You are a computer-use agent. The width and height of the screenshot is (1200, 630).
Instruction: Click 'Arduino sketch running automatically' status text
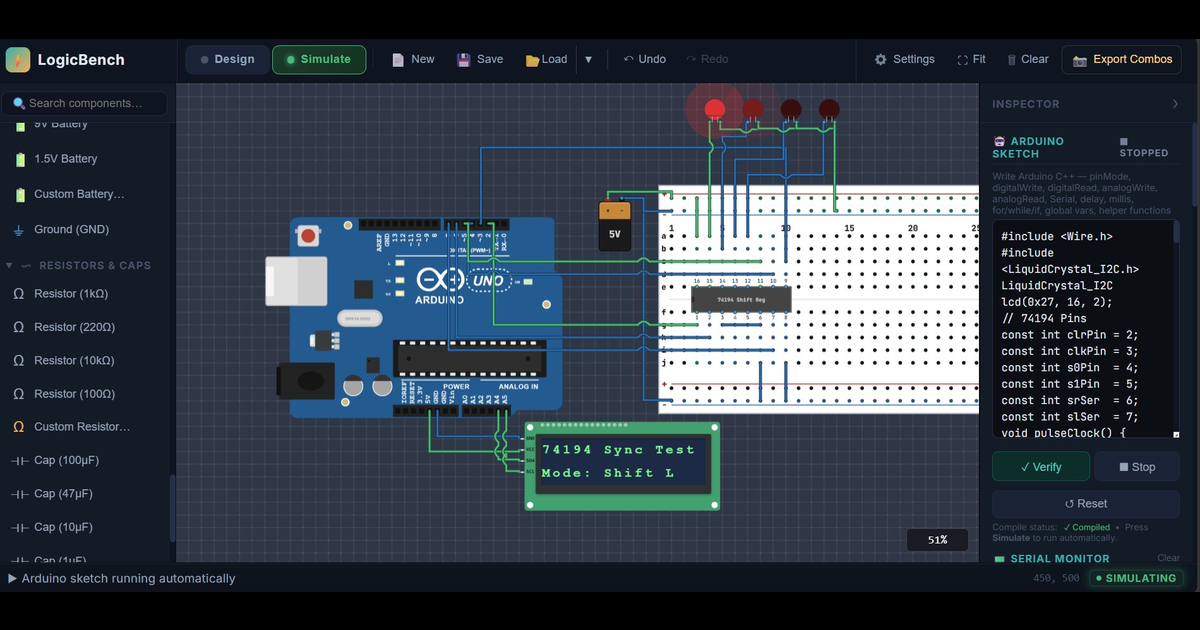point(128,578)
